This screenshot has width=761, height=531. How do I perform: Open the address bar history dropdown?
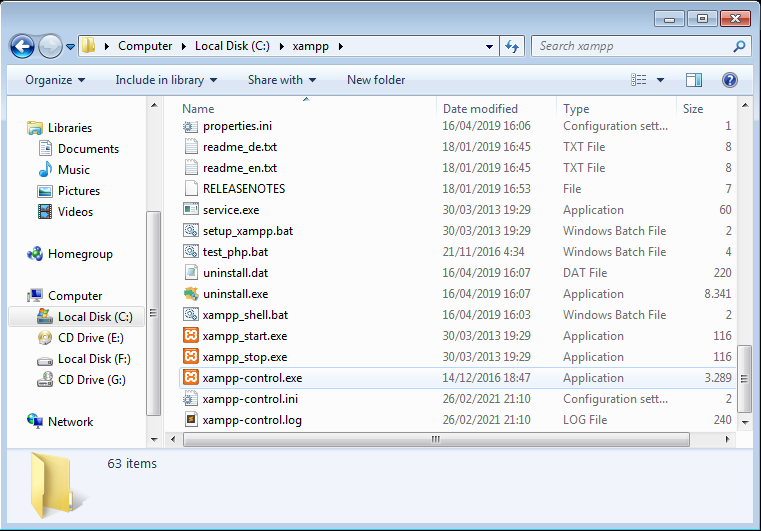tap(489, 47)
